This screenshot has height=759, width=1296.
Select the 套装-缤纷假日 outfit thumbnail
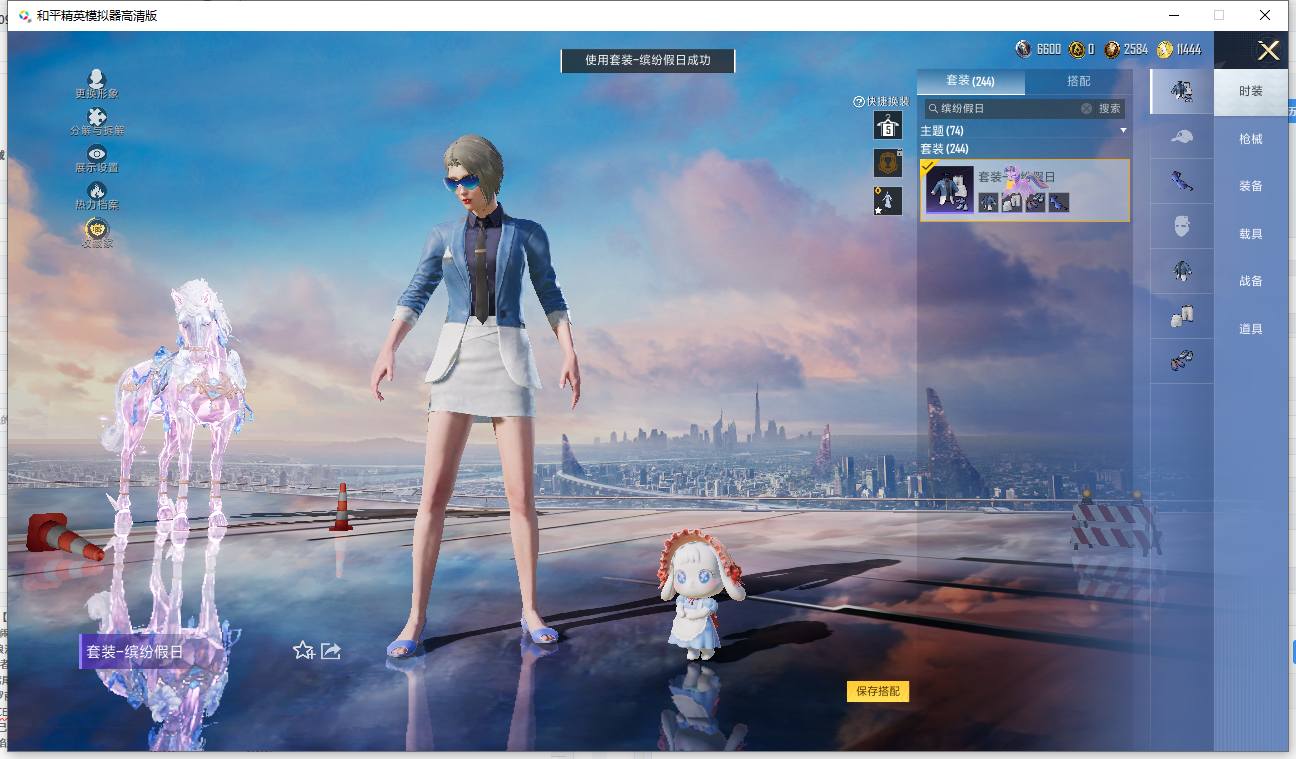[950, 190]
